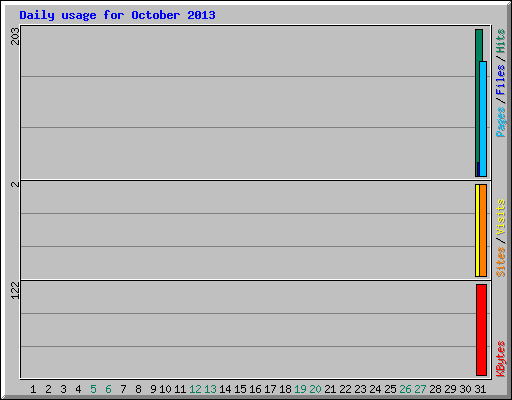This screenshot has width=512, height=400.
Task: Click day '25' on the x-axis
Action: (390, 389)
